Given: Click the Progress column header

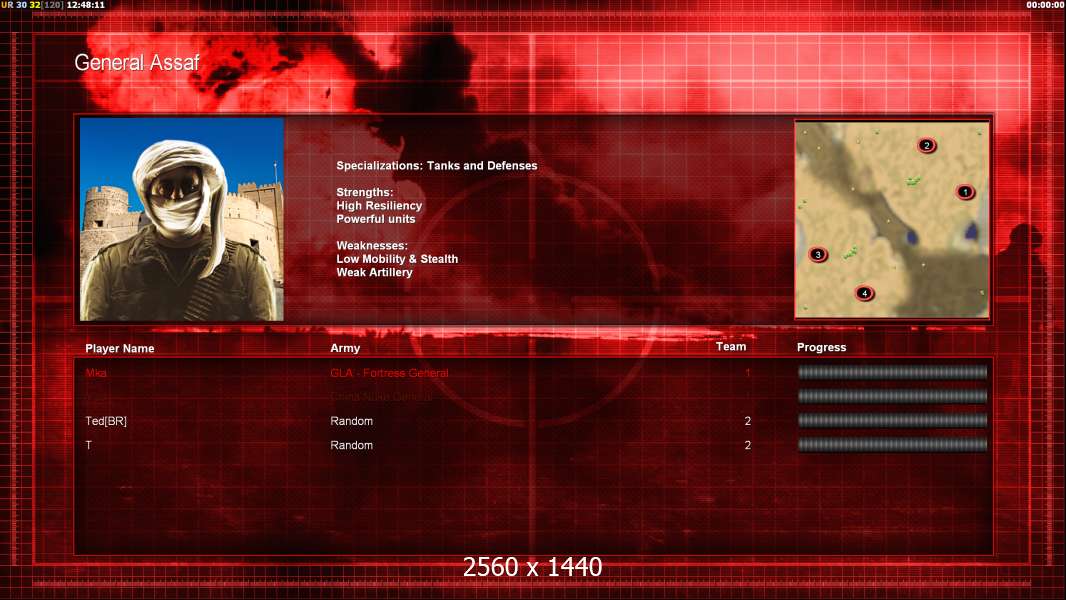Looking at the screenshot, I should coord(821,347).
